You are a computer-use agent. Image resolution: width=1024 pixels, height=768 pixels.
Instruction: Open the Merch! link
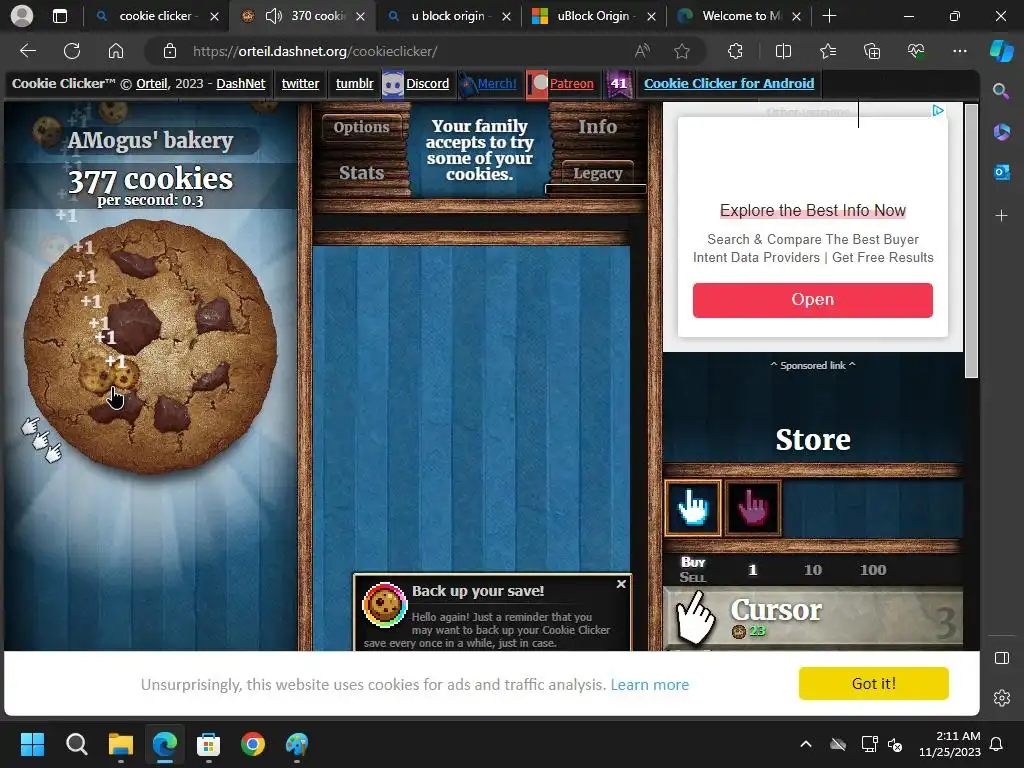496,84
